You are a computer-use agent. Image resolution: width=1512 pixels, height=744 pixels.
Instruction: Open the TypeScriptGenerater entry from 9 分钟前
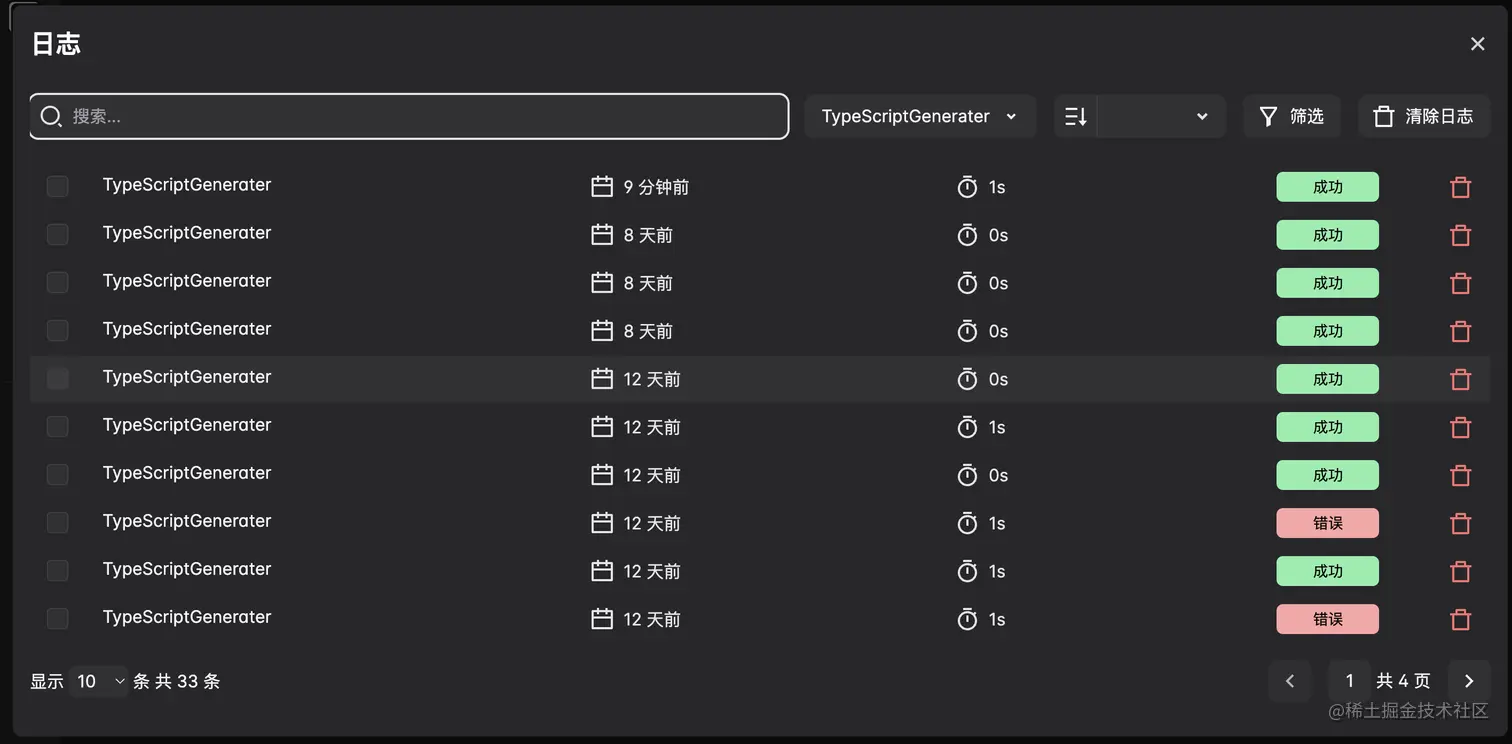[x=187, y=185]
